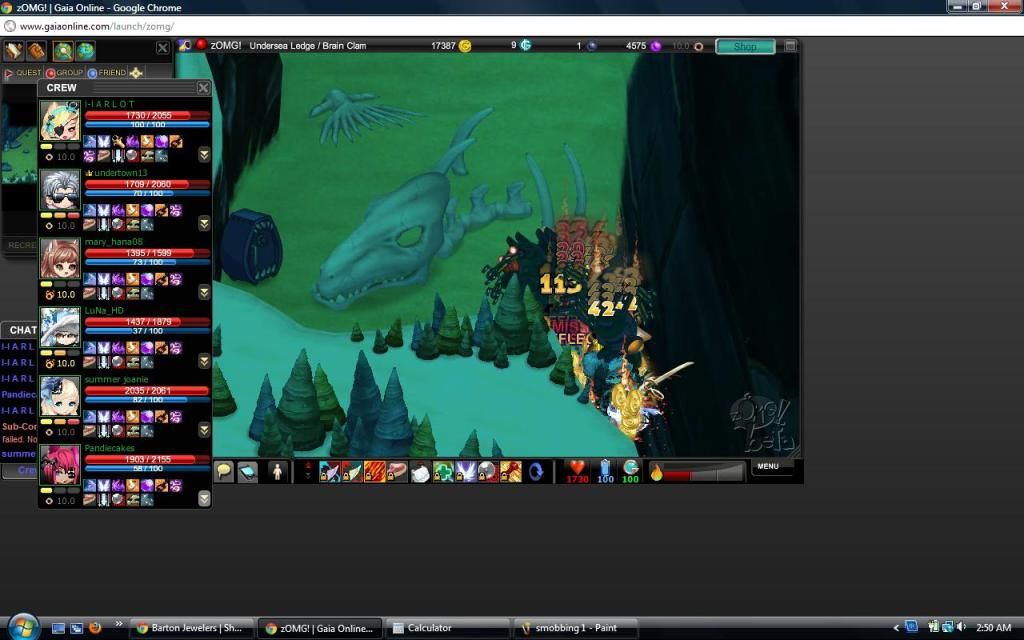This screenshot has width=1024, height=640.
Task: Click undertown13's crew avatar portrait
Action: click(x=60, y=189)
